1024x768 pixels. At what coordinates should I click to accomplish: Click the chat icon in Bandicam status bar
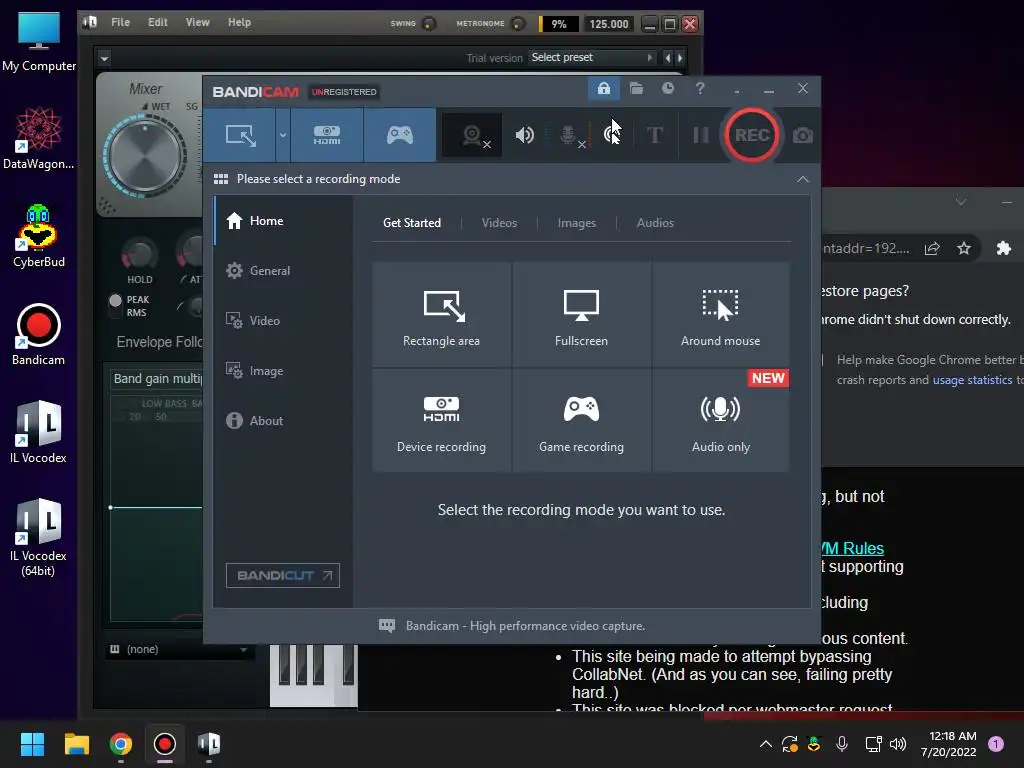click(x=387, y=626)
